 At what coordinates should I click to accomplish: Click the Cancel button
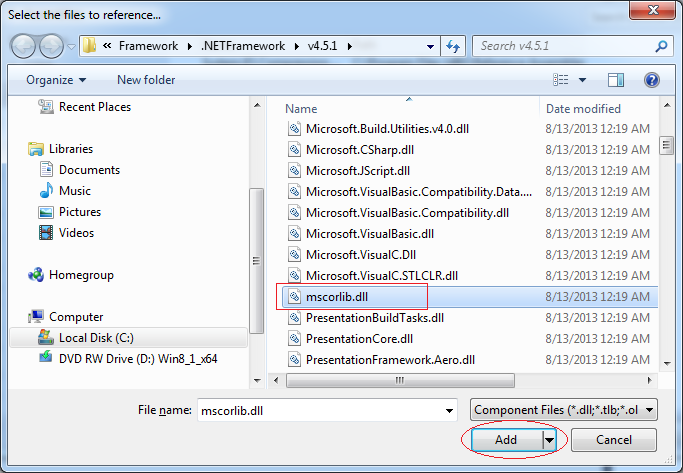[x=614, y=440]
